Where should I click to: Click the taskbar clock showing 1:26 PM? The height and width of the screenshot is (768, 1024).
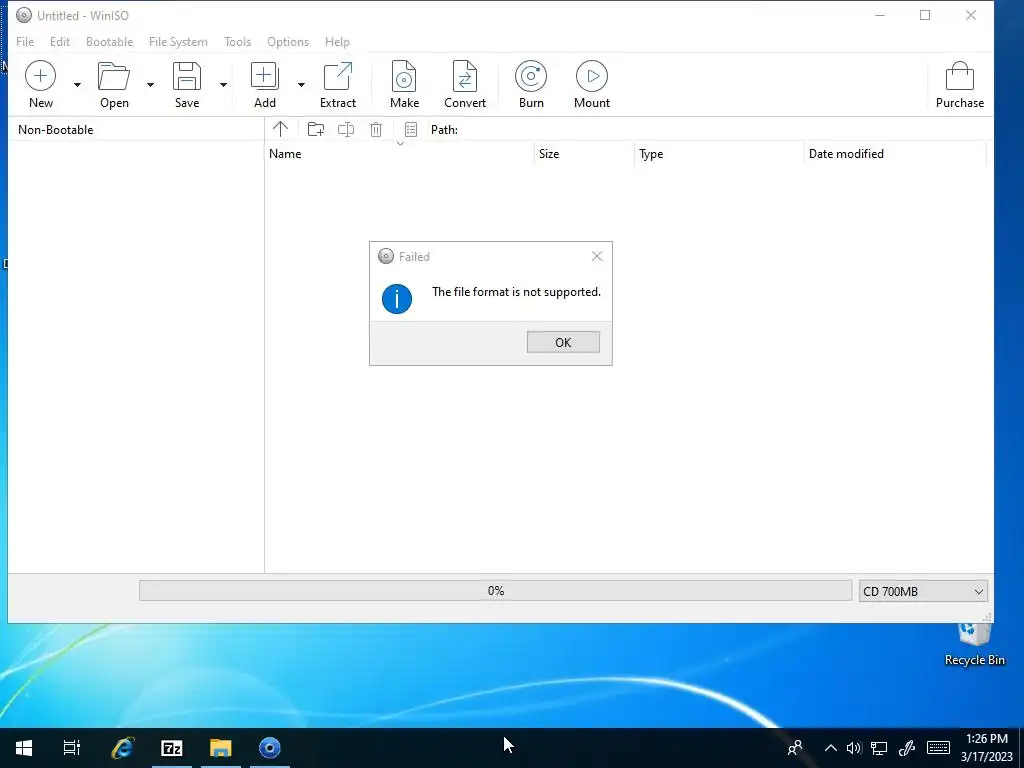(986, 748)
